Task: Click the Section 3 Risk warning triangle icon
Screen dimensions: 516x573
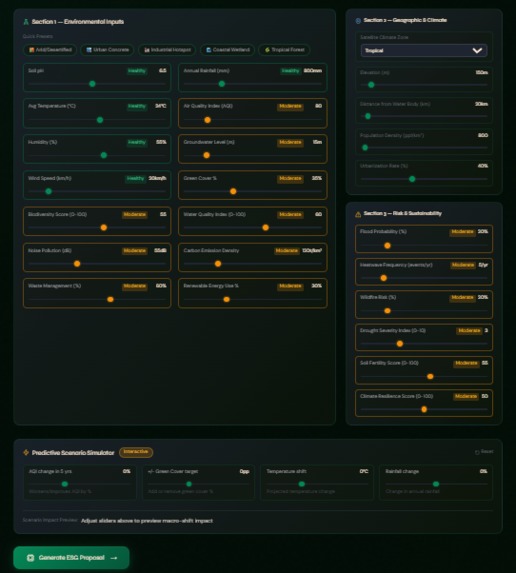Action: (x=358, y=214)
